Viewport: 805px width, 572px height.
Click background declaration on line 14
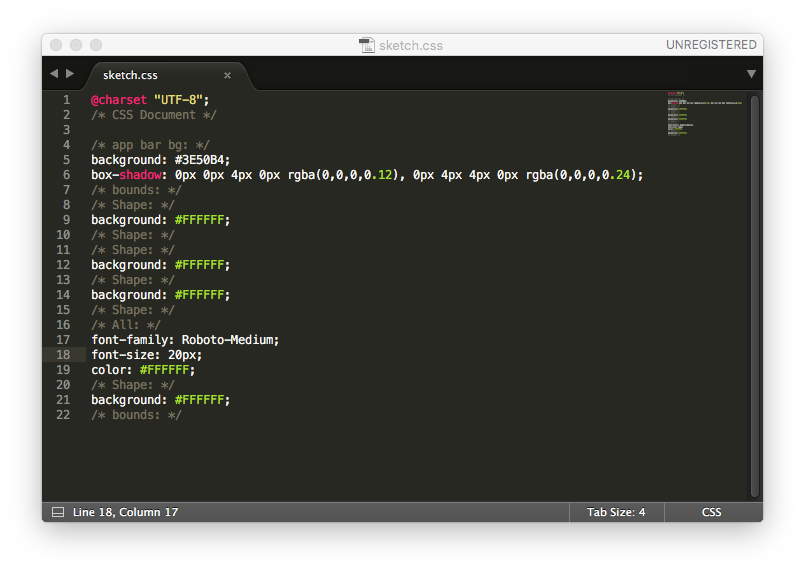(161, 295)
